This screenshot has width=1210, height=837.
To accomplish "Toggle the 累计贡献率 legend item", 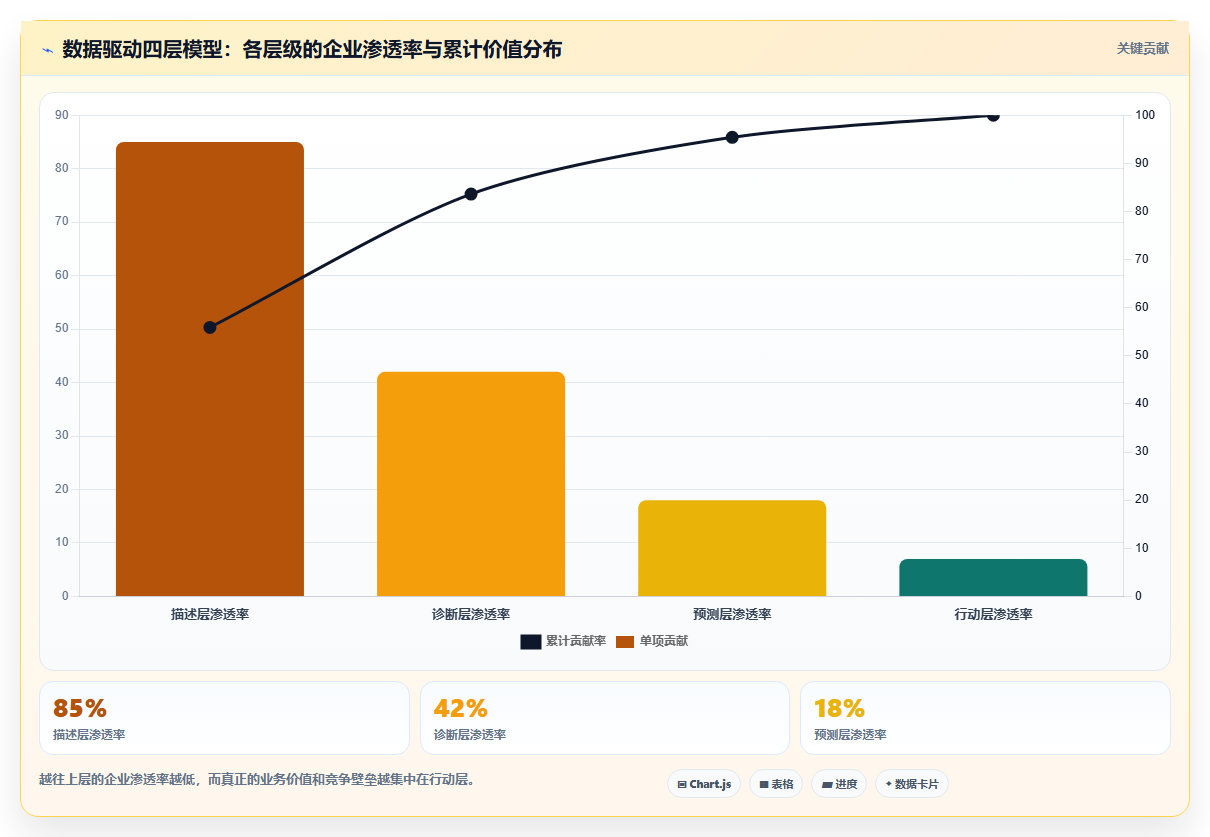I will (563, 641).
